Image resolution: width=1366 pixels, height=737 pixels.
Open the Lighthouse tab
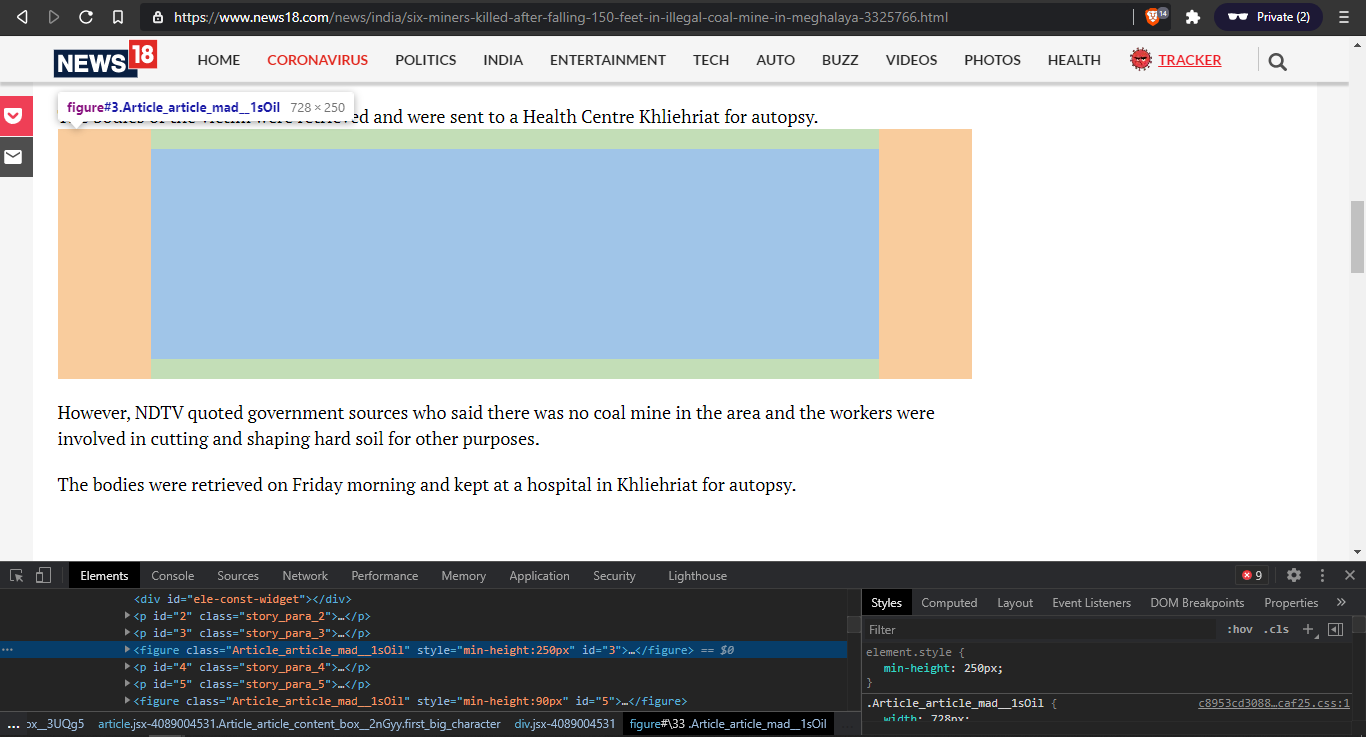pos(697,576)
